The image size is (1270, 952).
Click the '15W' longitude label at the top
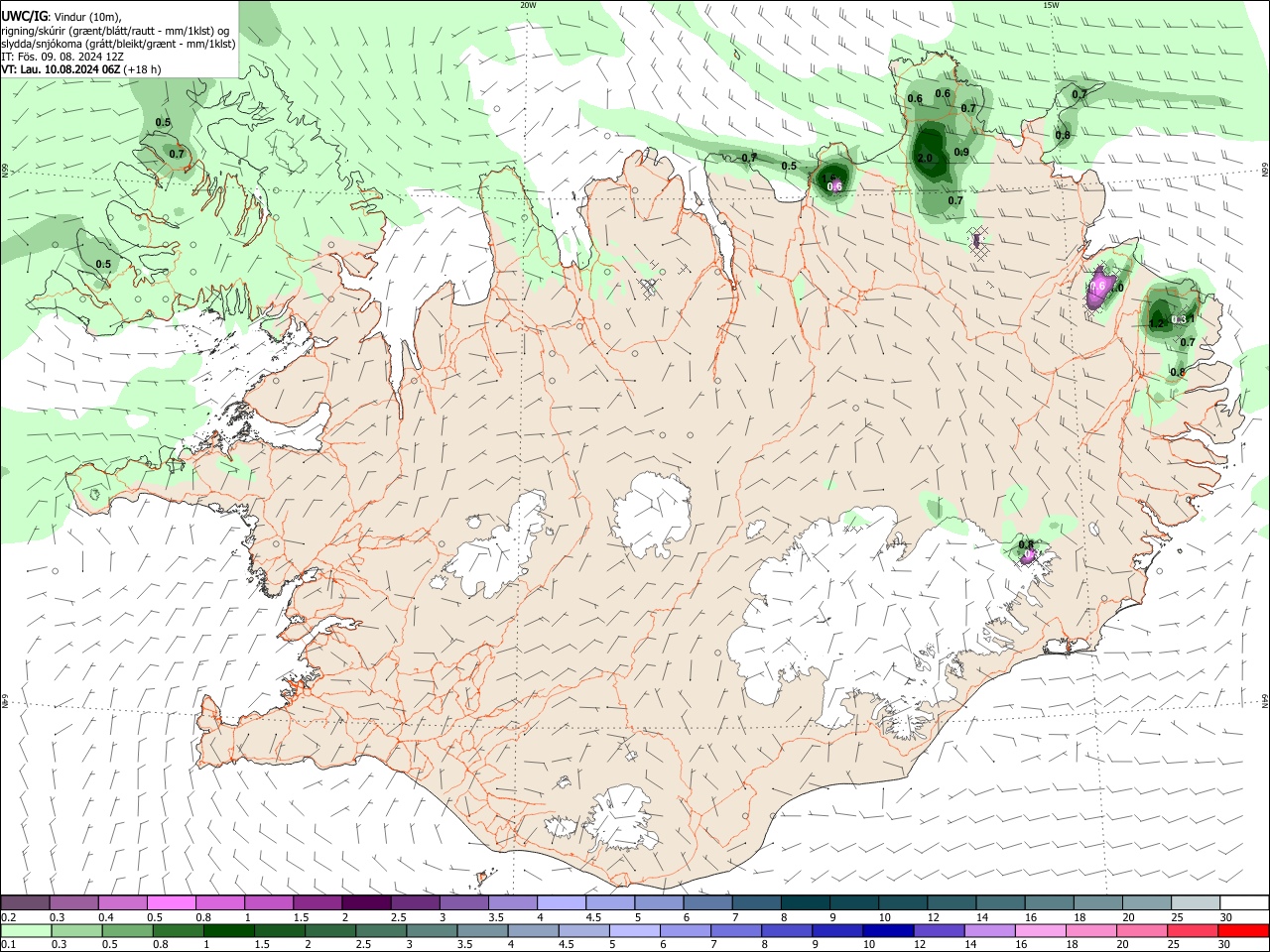coord(1051,4)
